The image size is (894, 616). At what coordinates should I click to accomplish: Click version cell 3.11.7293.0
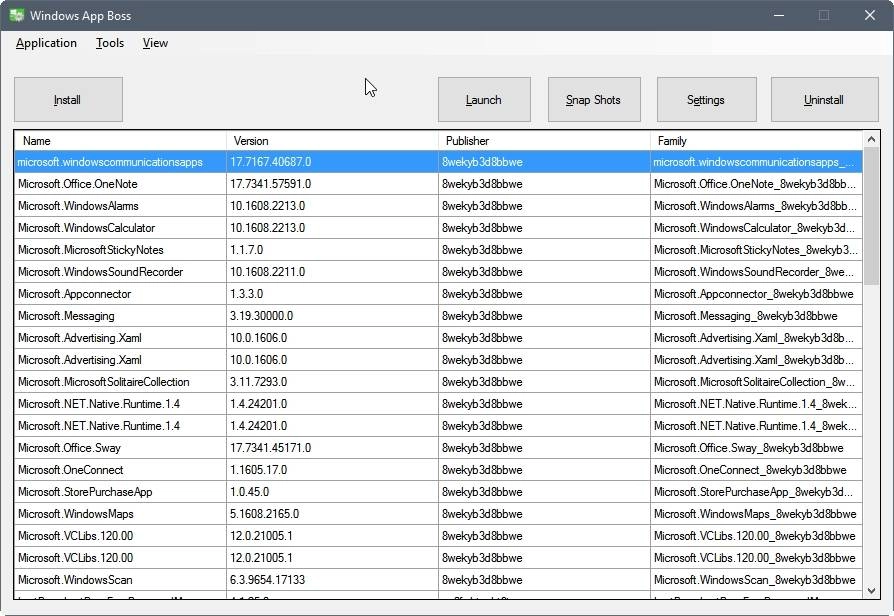pos(332,382)
